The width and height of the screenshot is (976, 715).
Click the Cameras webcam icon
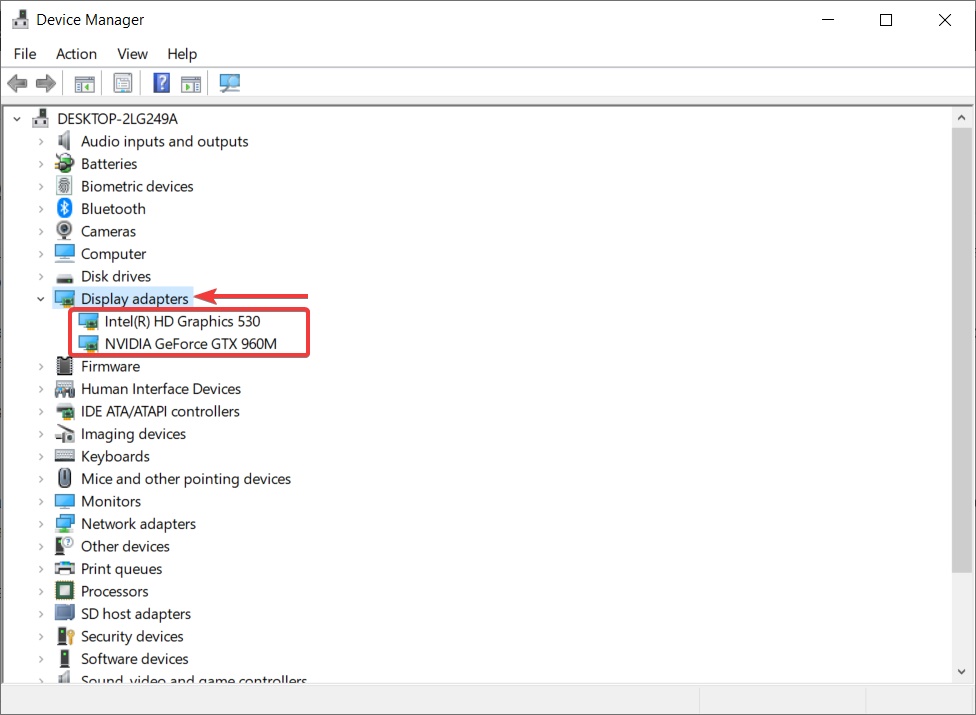pyautogui.click(x=64, y=231)
